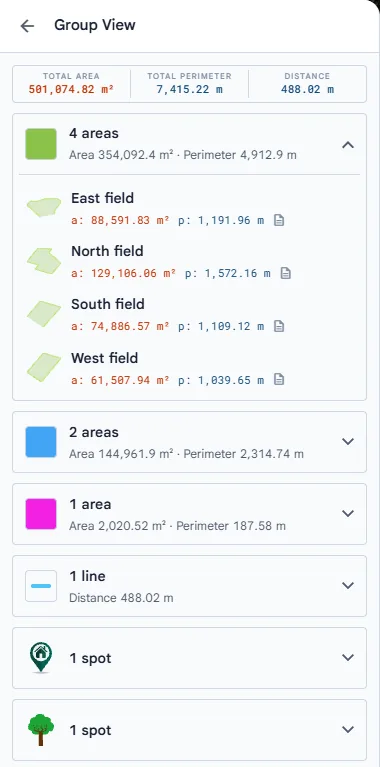Go back using the arrow icon
Screen dimensions: 380x767
(27, 26)
